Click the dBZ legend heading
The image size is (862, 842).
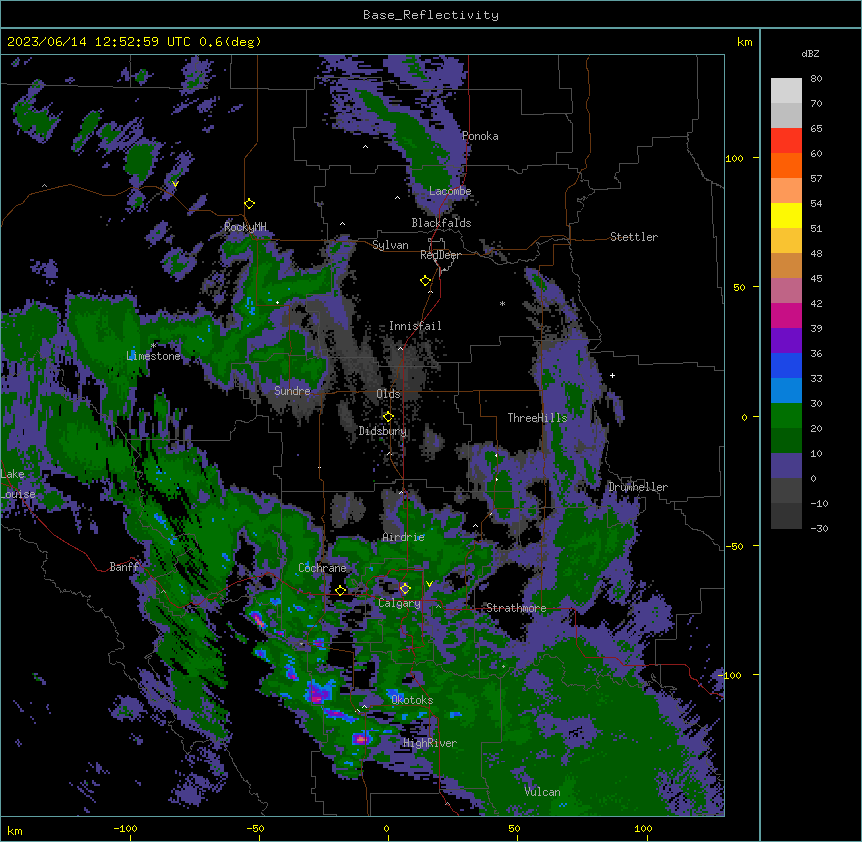point(810,53)
